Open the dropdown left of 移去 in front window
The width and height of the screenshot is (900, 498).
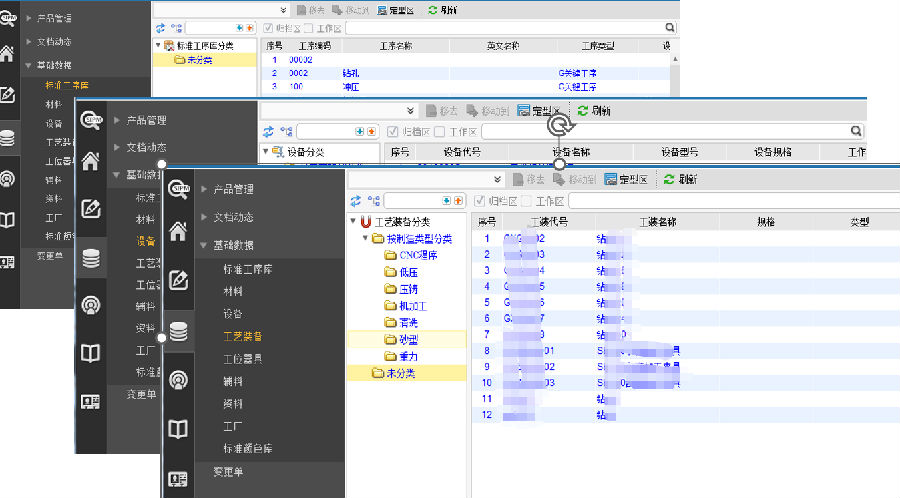pyautogui.click(x=495, y=179)
